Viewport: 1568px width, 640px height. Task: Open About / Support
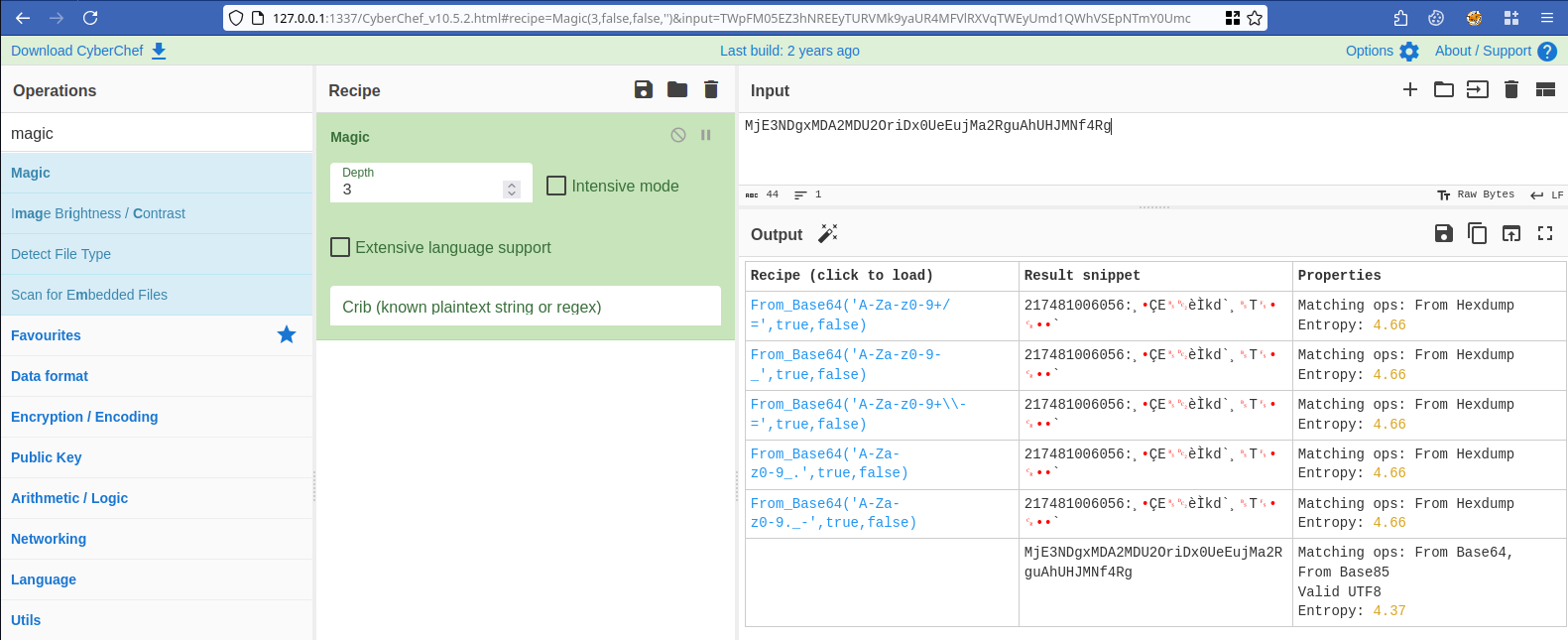click(x=1496, y=51)
